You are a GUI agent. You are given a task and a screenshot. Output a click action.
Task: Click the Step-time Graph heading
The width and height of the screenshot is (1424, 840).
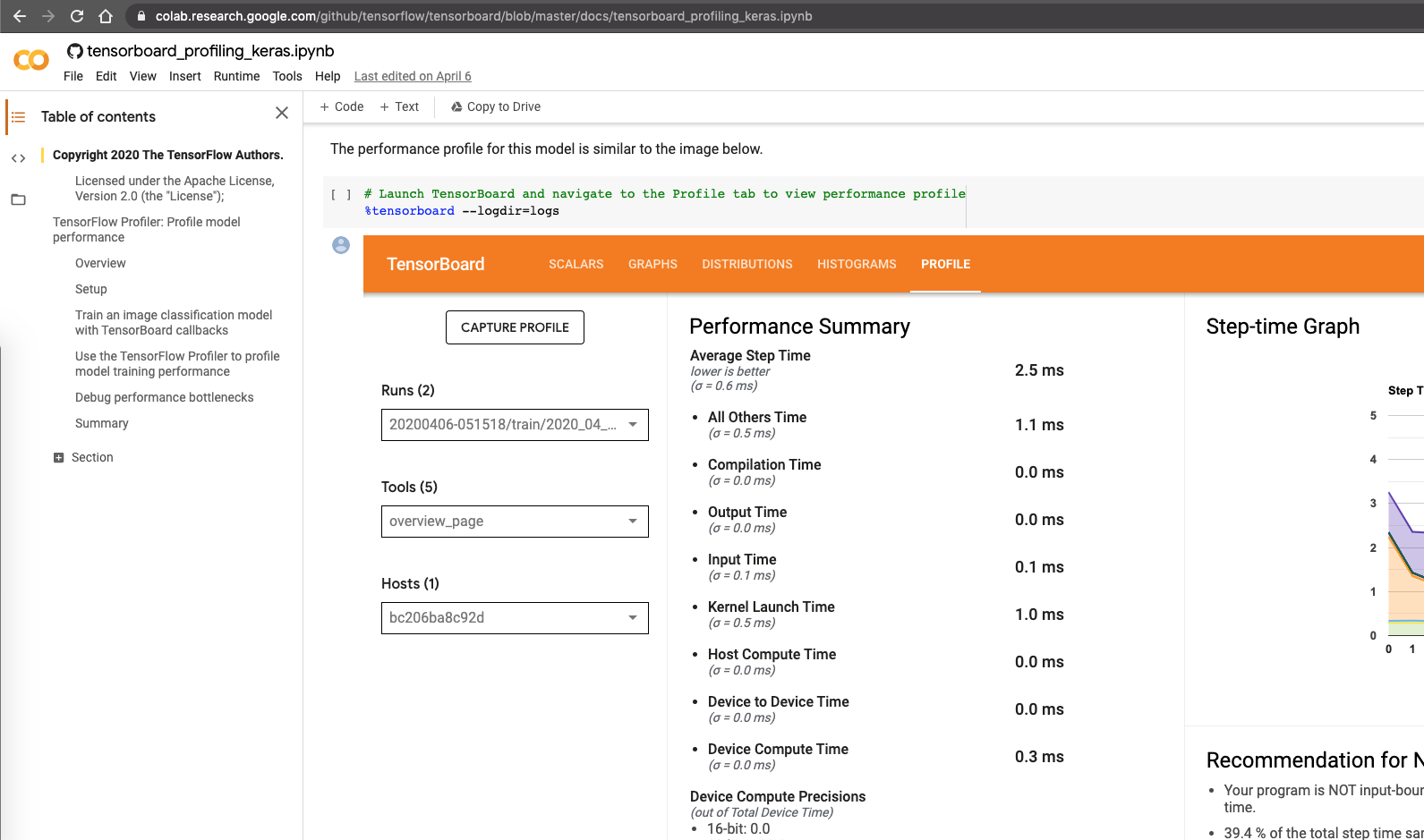click(1283, 327)
